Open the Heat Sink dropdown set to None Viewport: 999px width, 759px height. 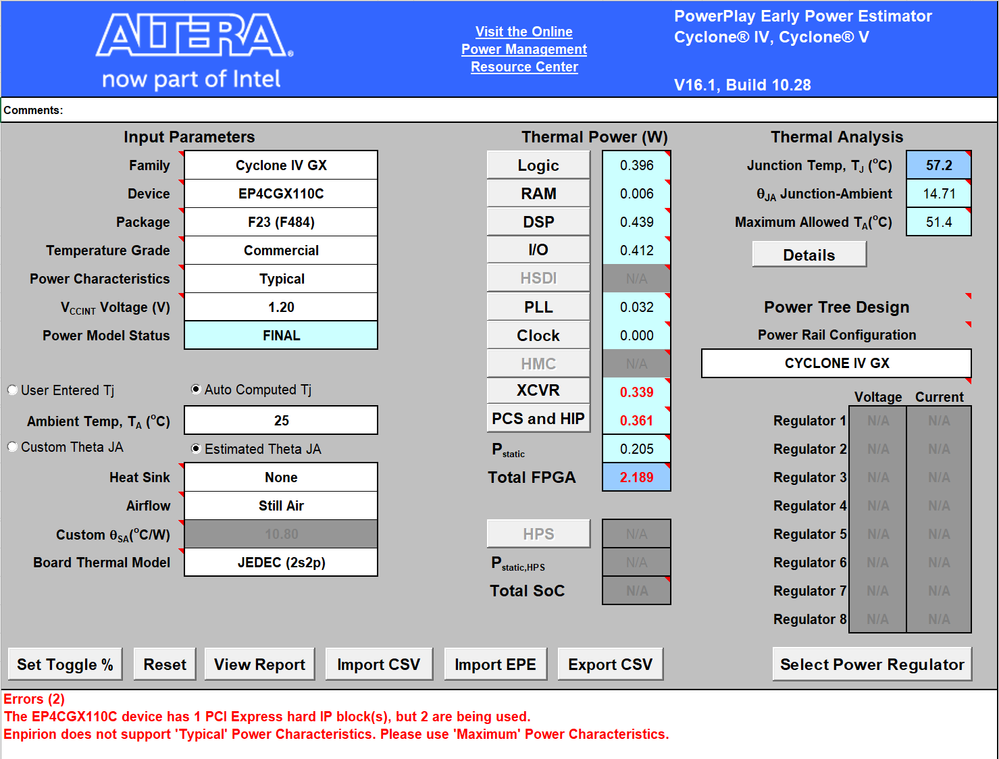[281, 477]
